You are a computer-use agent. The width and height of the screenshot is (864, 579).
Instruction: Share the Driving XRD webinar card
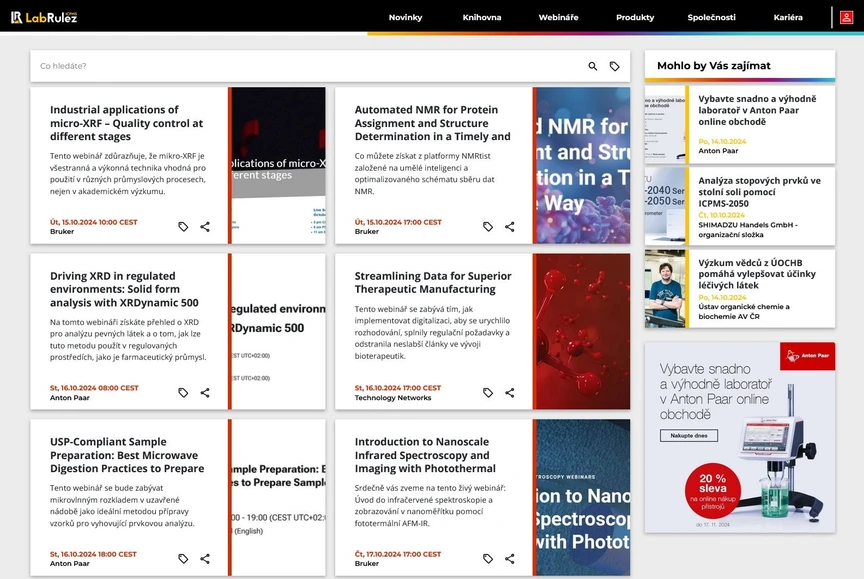coord(205,393)
